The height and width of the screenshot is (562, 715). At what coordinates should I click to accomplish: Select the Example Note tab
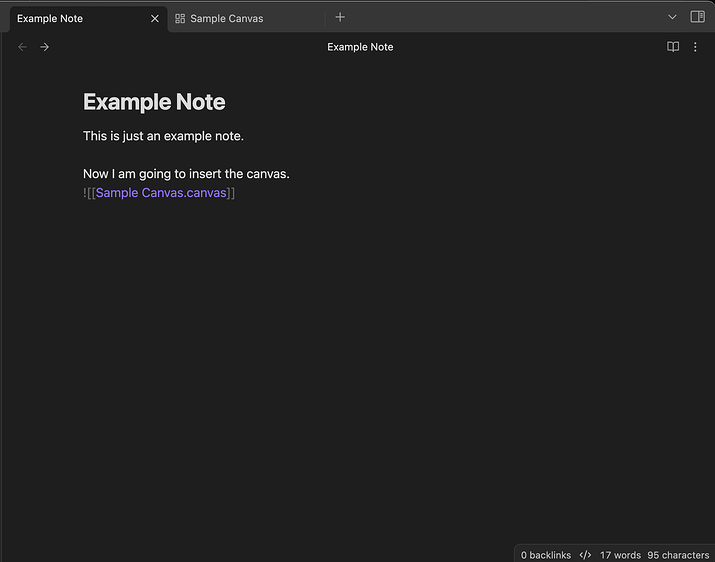[x=88, y=19]
